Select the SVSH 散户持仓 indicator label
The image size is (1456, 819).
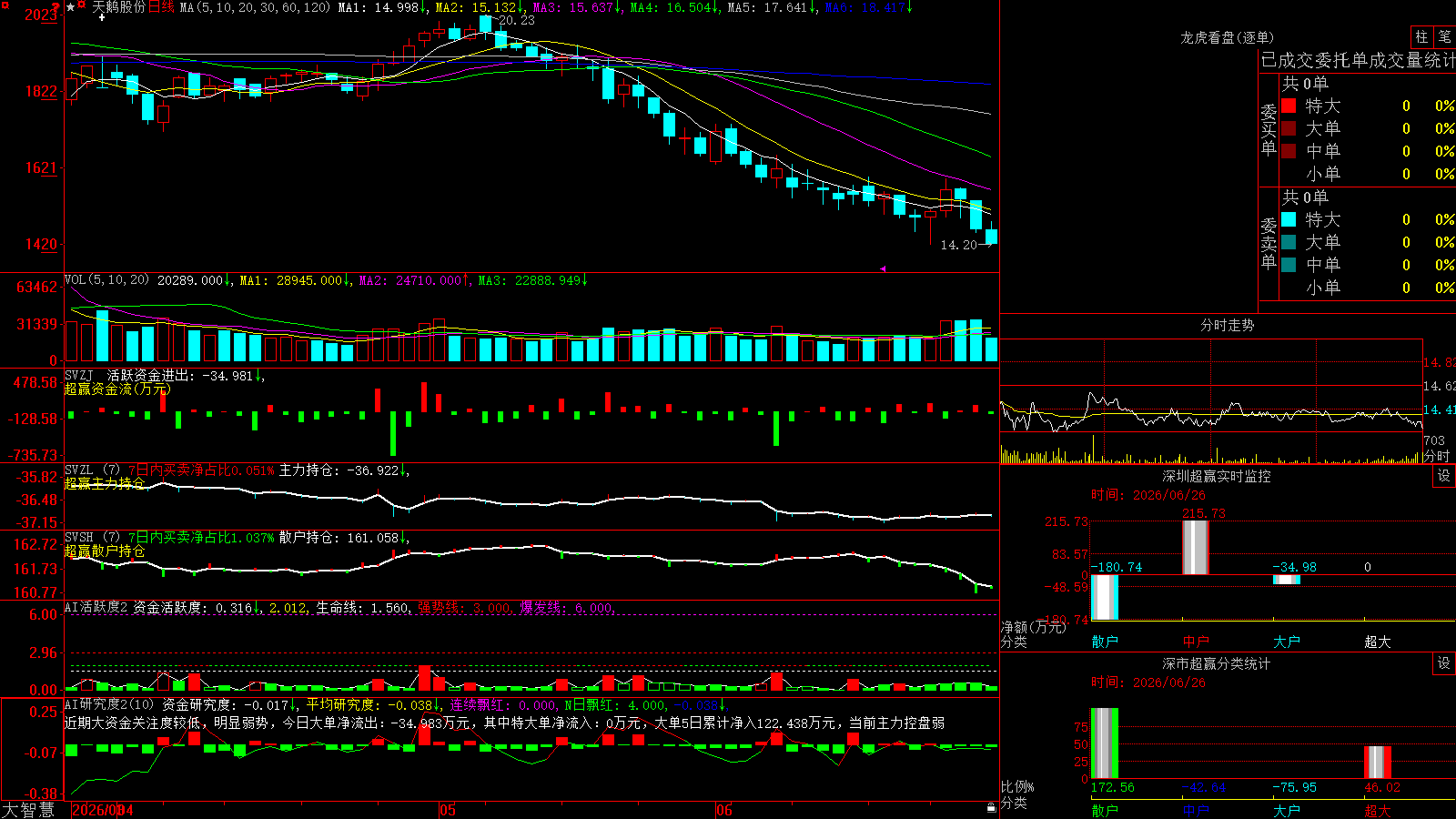pos(237,538)
